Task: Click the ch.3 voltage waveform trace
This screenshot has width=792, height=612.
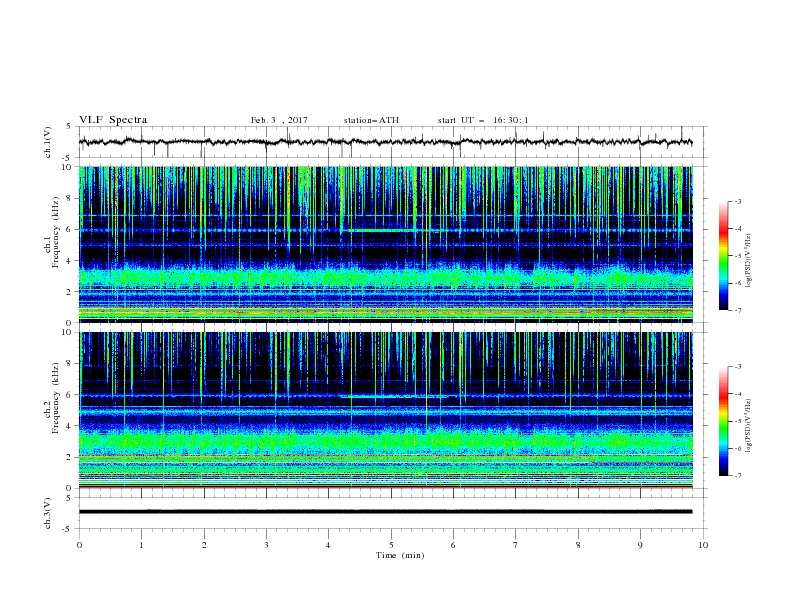Action: tap(385, 512)
